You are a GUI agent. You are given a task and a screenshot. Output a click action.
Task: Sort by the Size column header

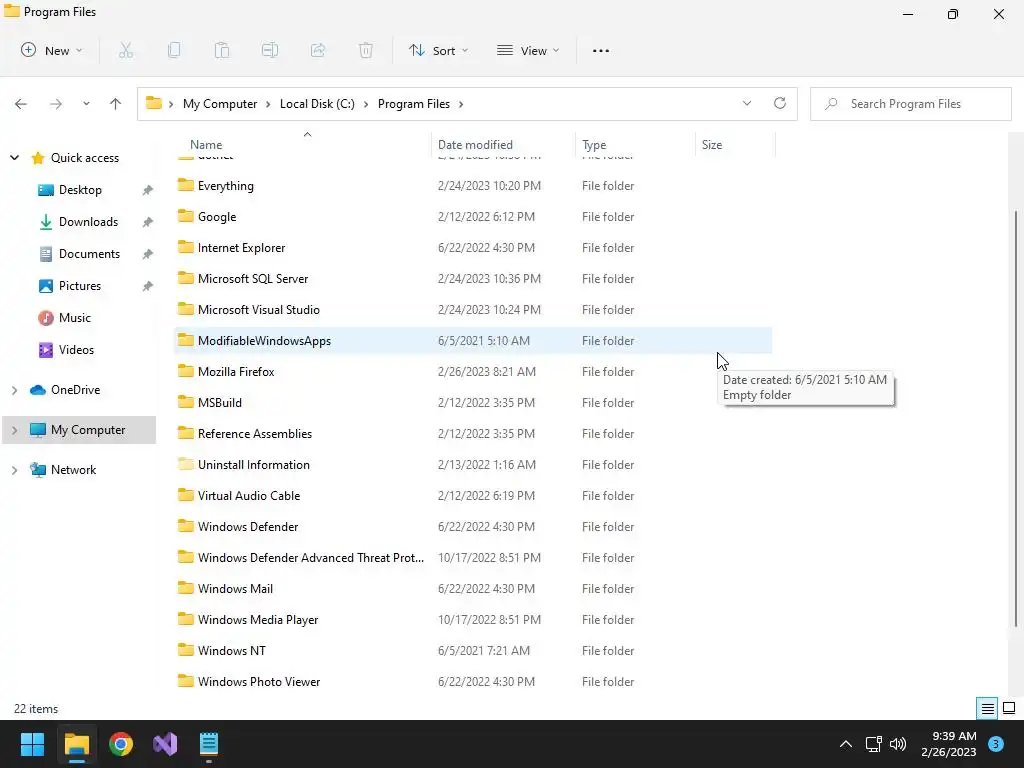pyautogui.click(x=735, y=145)
